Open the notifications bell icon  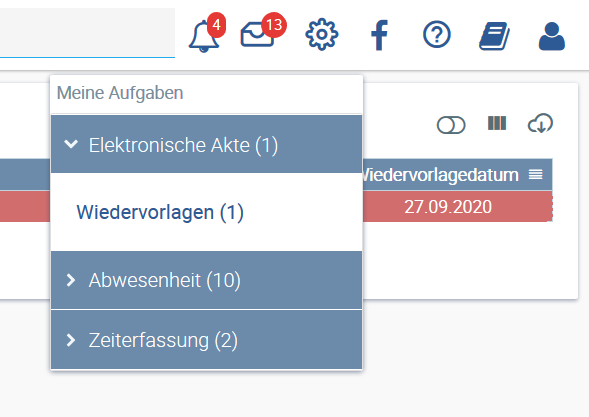point(204,36)
